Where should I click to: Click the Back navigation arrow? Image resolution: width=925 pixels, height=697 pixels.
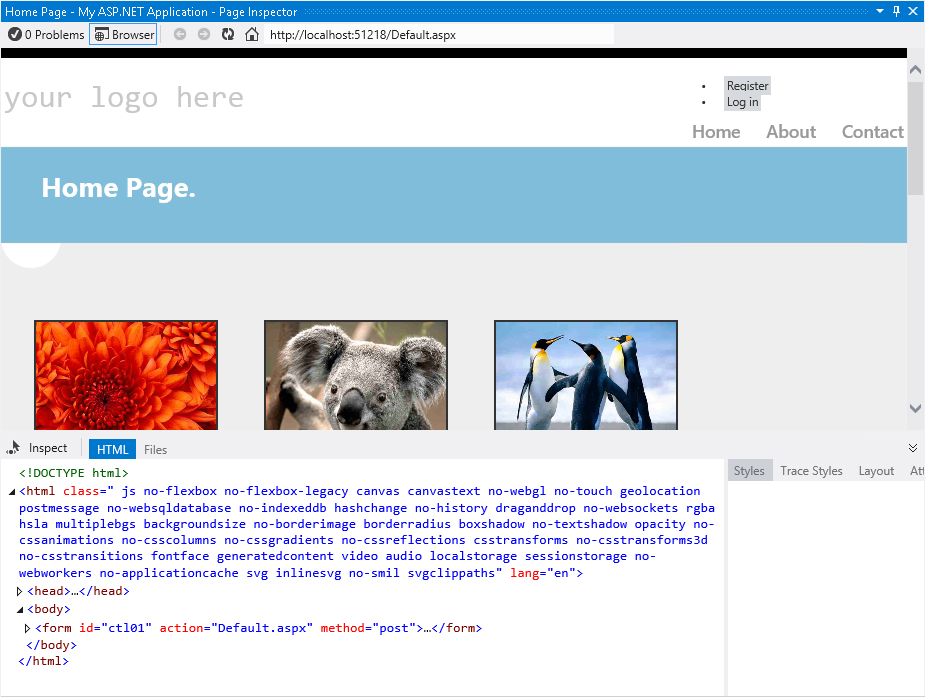coord(178,33)
